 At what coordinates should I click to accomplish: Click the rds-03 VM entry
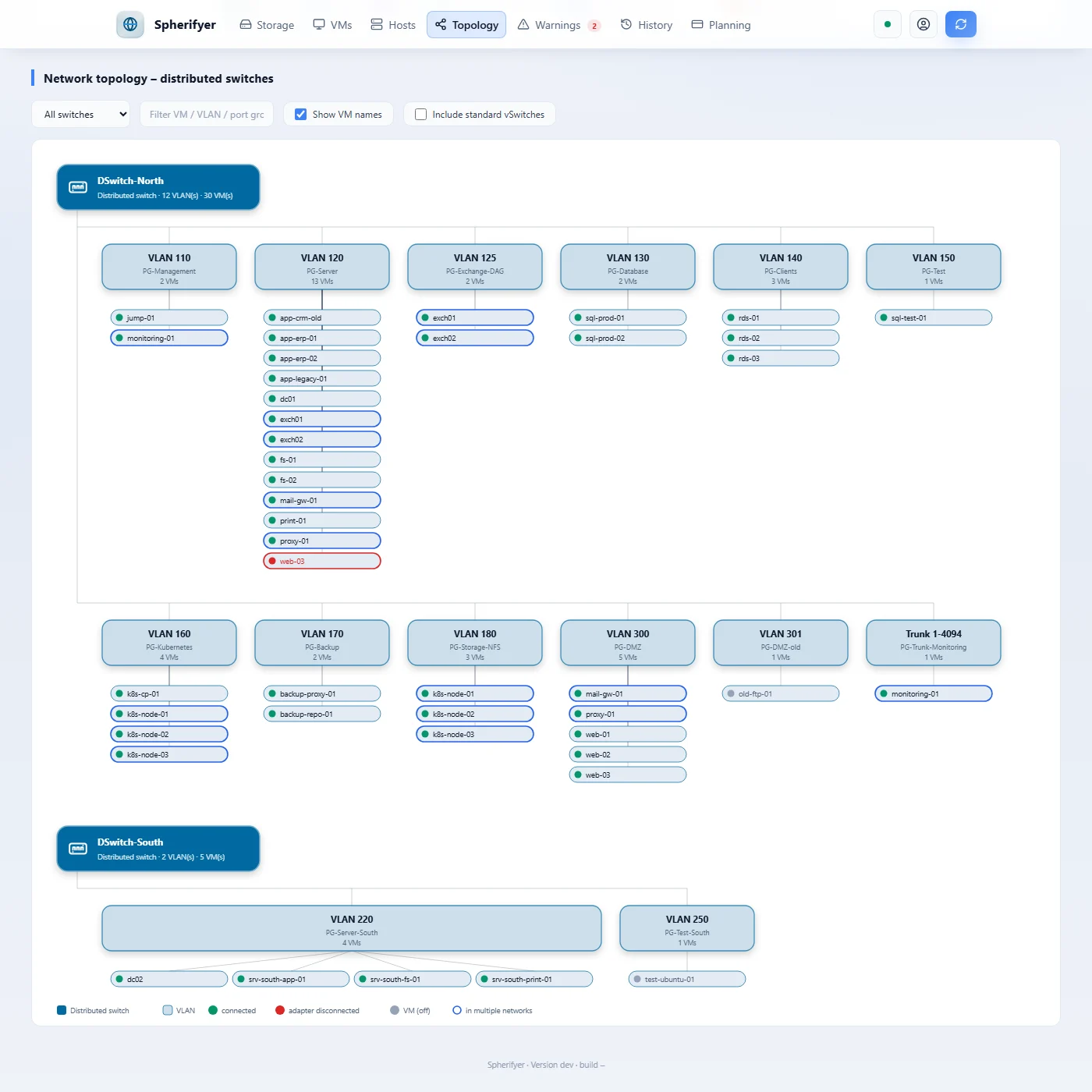pyautogui.click(x=781, y=358)
